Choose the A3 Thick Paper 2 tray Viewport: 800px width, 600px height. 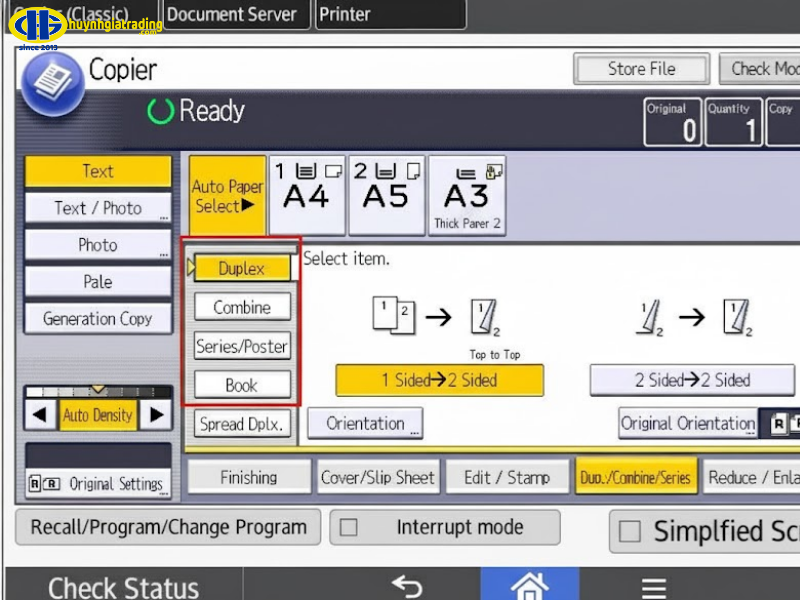467,194
